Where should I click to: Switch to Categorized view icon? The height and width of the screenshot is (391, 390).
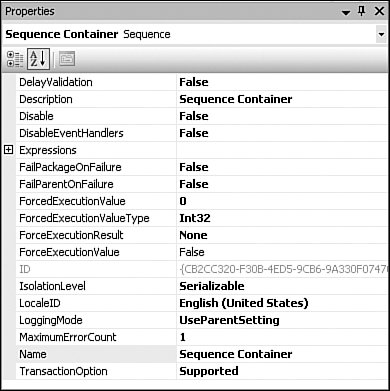tap(15, 59)
